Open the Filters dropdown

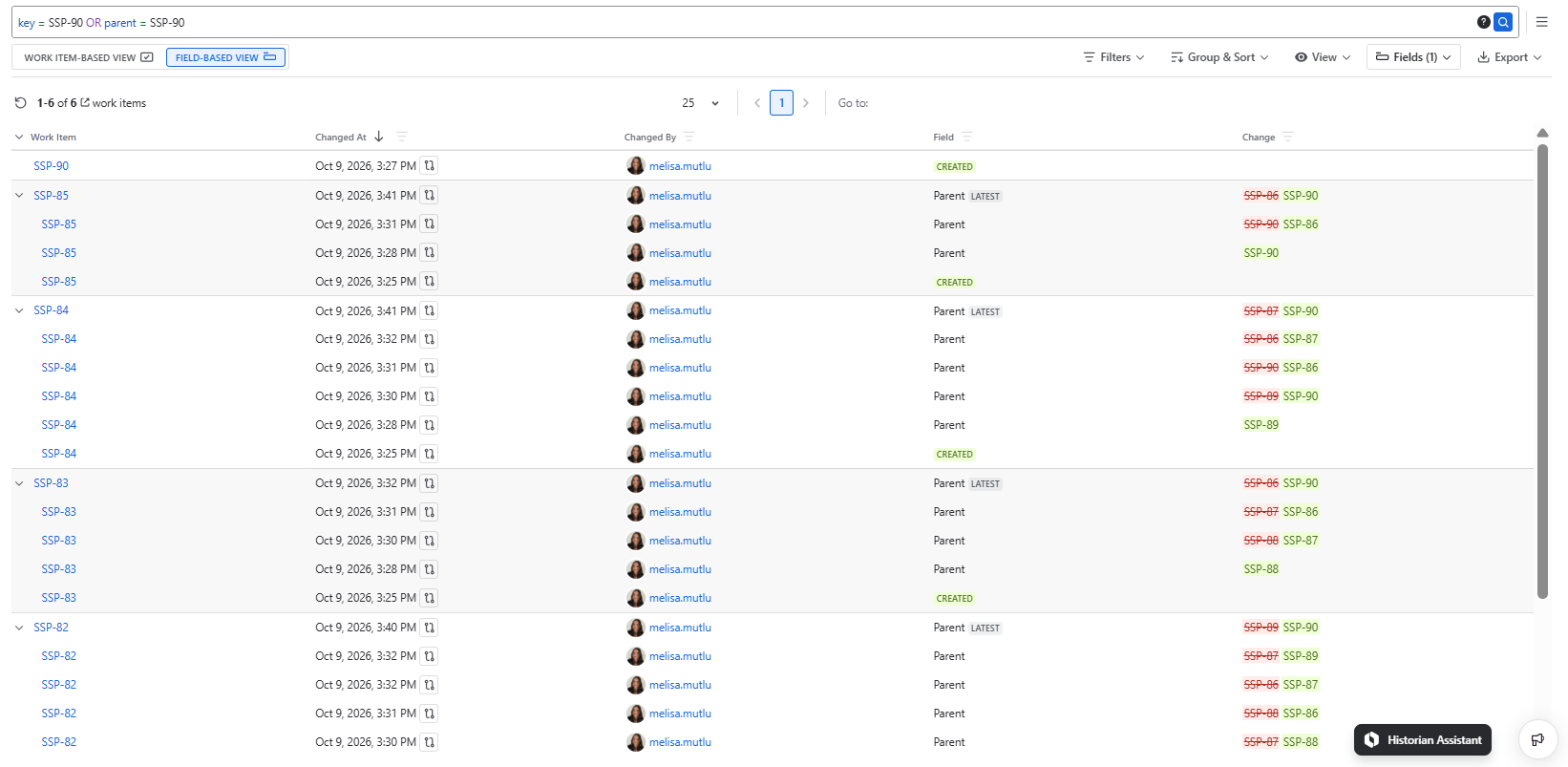(x=1113, y=57)
